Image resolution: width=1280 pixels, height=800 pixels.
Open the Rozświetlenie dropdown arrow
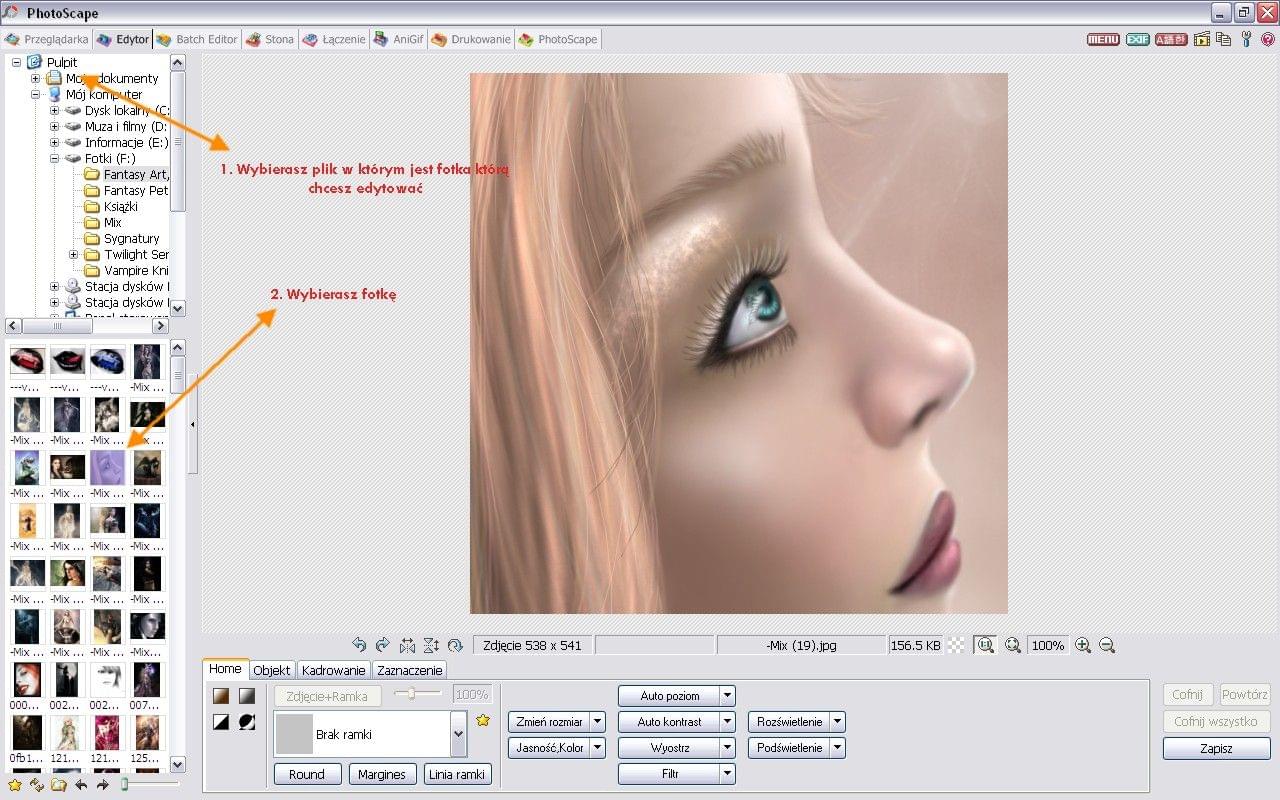pyautogui.click(x=838, y=722)
